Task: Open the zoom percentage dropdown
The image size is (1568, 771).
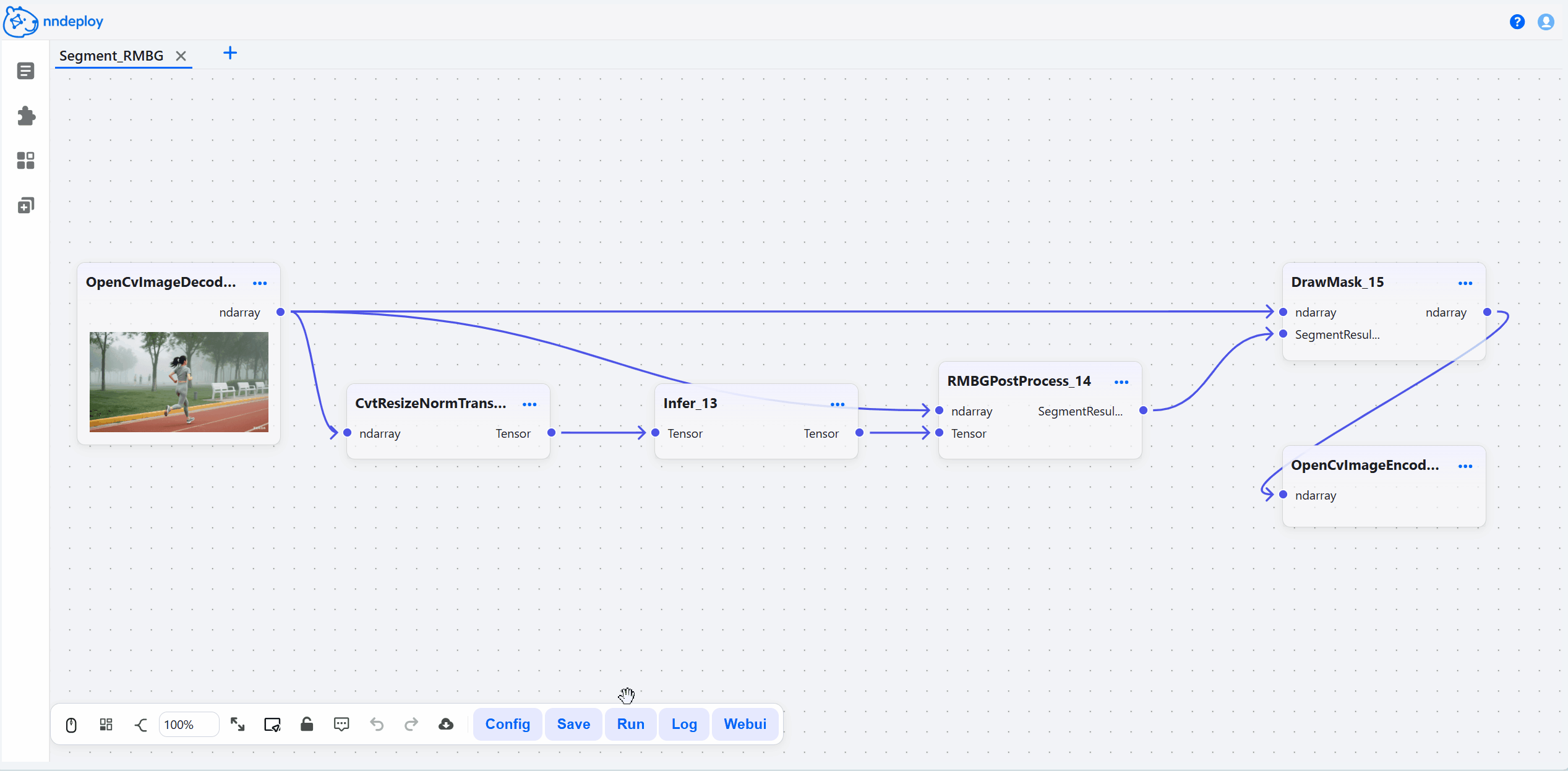Action: 188,725
